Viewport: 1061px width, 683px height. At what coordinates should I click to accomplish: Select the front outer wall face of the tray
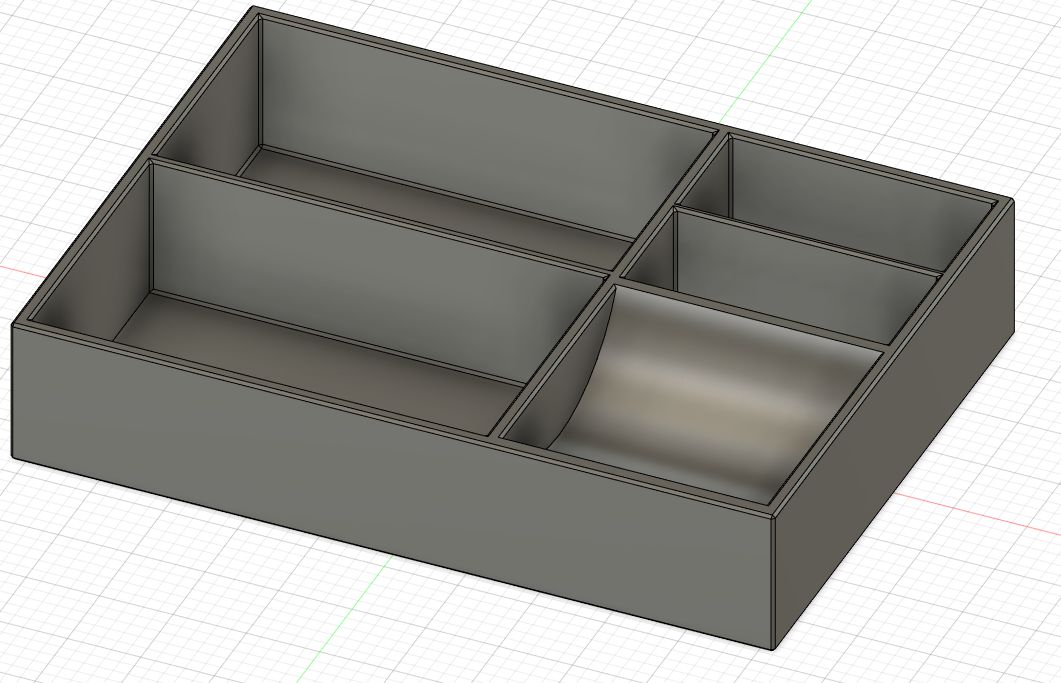392,487
